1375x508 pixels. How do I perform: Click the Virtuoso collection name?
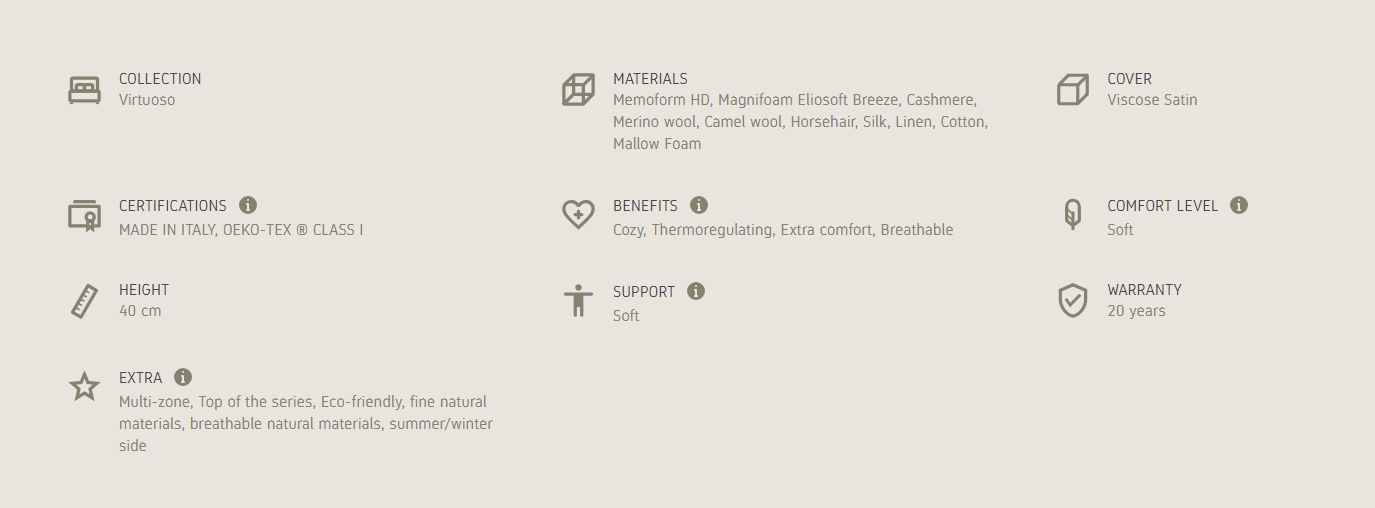click(x=147, y=100)
